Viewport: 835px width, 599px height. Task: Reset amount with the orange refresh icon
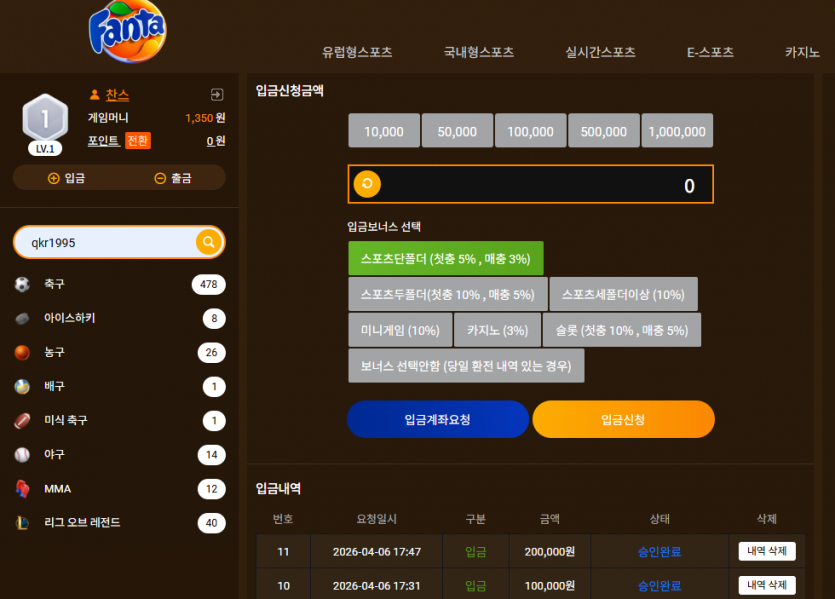coord(367,184)
